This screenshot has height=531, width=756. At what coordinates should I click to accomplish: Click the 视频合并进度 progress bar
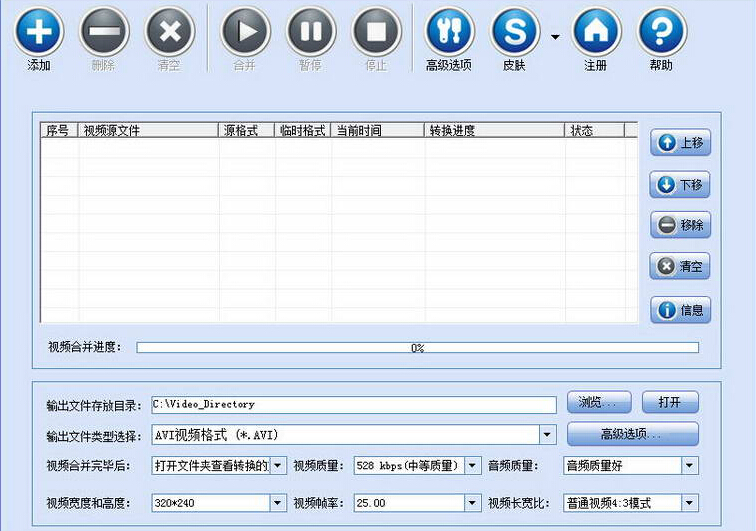pos(418,348)
